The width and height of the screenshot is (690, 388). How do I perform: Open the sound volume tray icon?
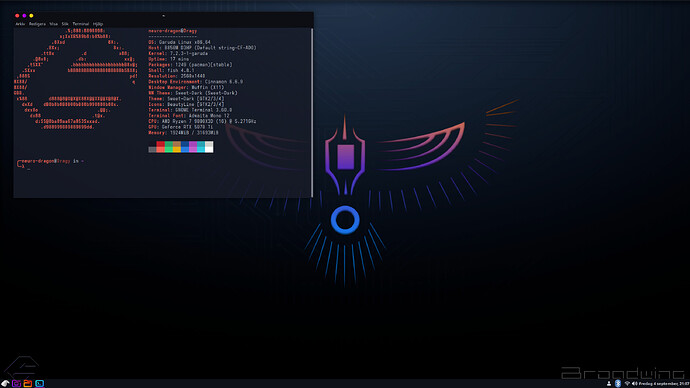(x=634, y=384)
